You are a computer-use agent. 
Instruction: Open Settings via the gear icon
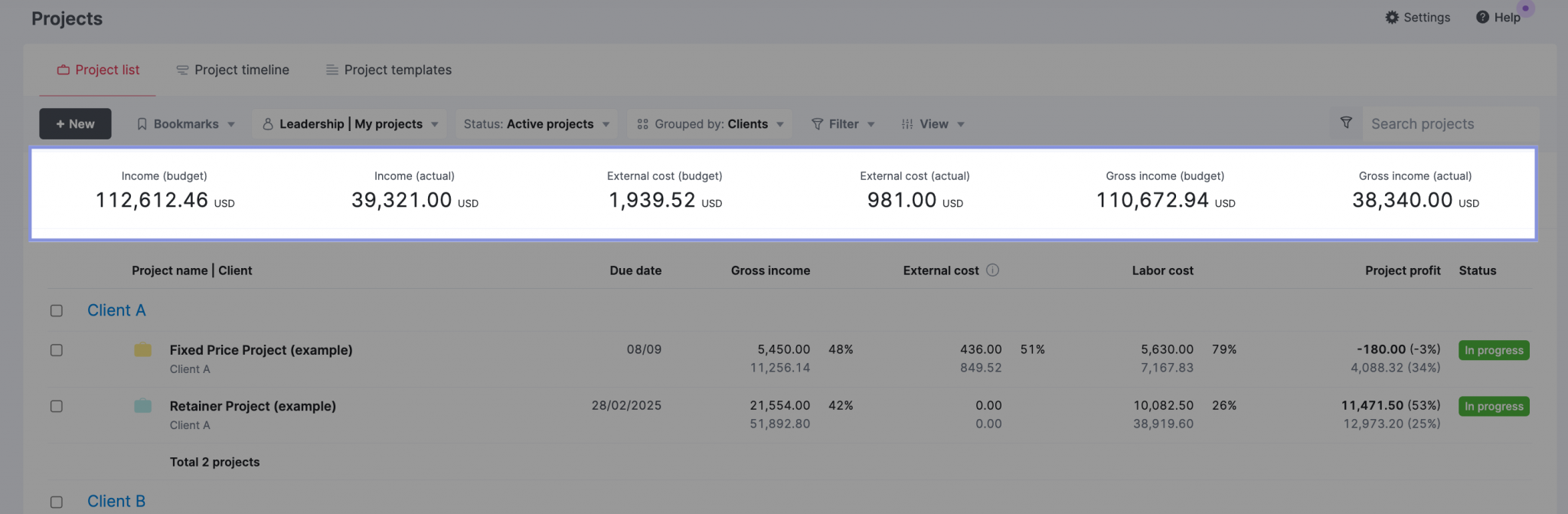coord(1392,18)
